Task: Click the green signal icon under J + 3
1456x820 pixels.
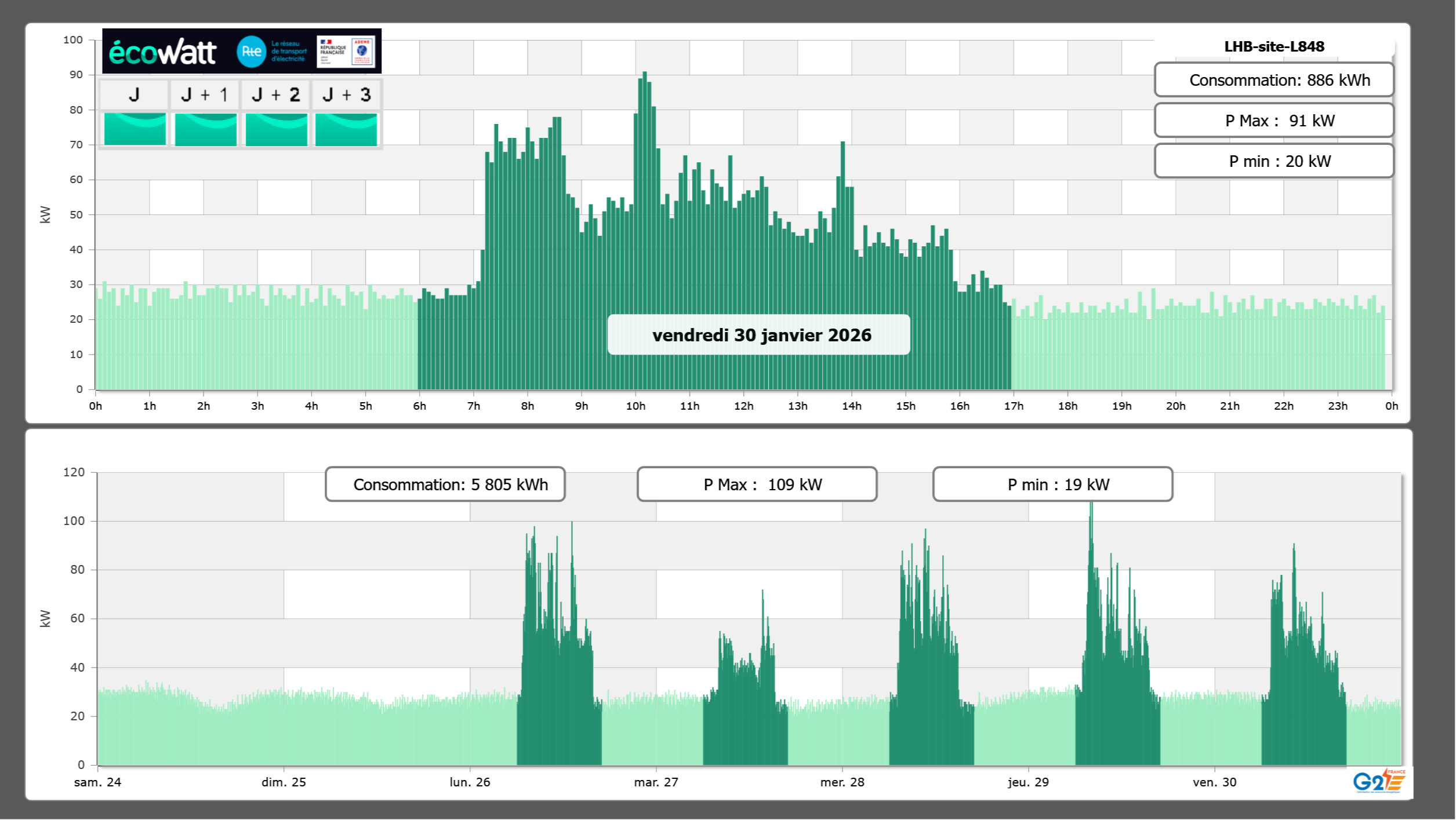Action: pyautogui.click(x=346, y=129)
